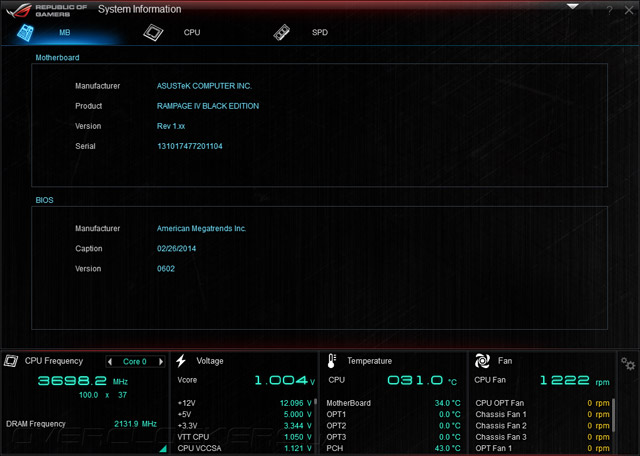The height and width of the screenshot is (456, 640).
Task: Expand CPU Frequency panel corner triangle
Action: point(163,449)
